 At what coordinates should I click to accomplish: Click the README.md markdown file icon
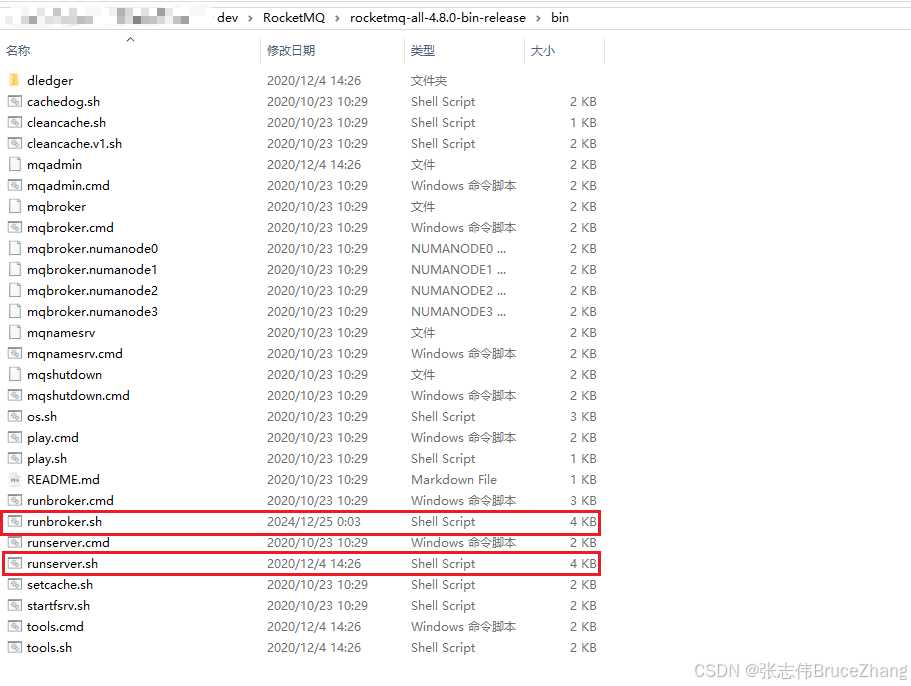click(15, 479)
